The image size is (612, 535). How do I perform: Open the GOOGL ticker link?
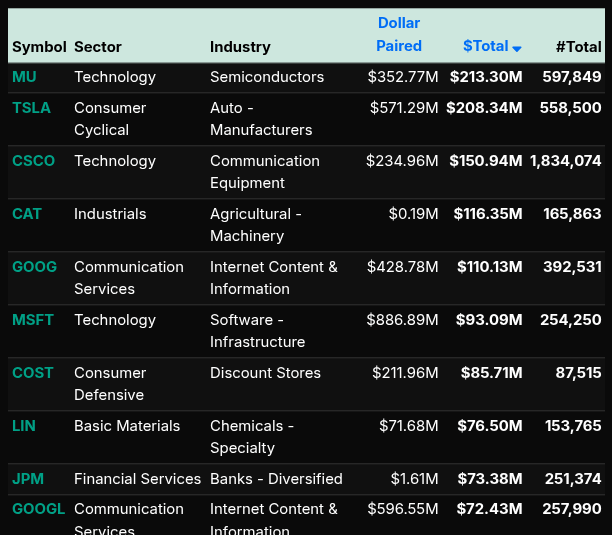(38, 509)
